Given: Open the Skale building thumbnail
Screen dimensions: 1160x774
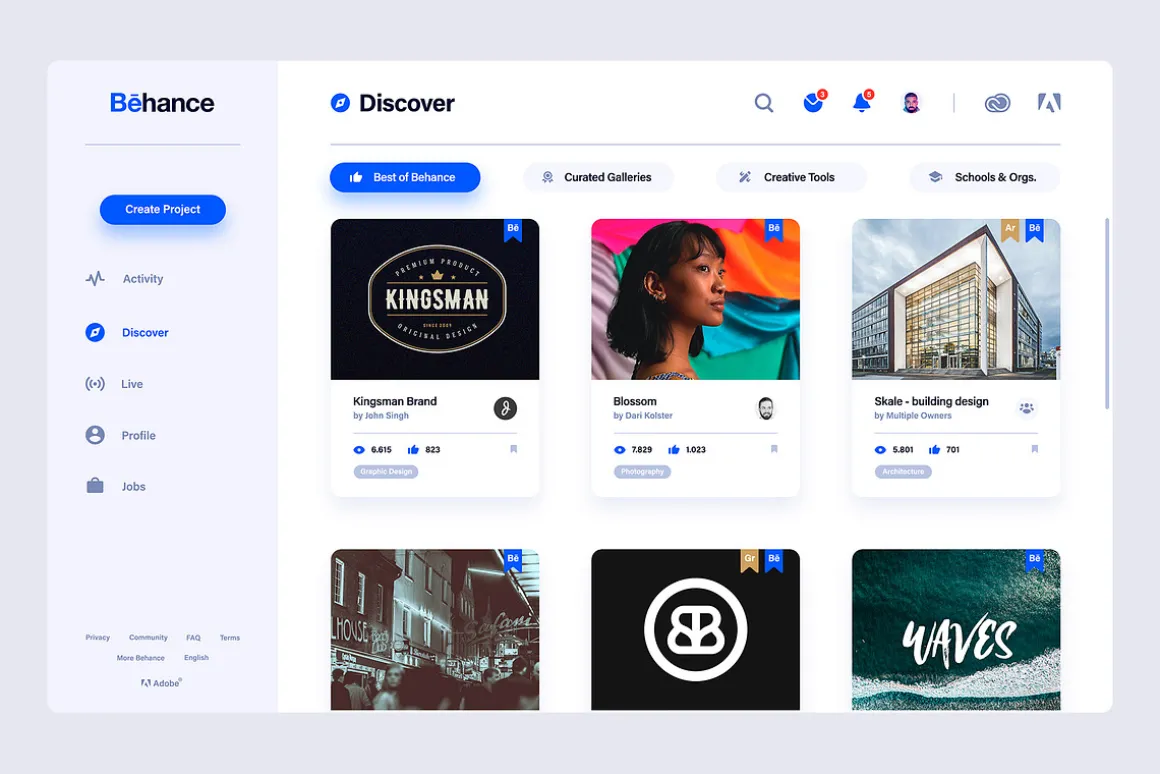Looking at the screenshot, I should (x=956, y=299).
